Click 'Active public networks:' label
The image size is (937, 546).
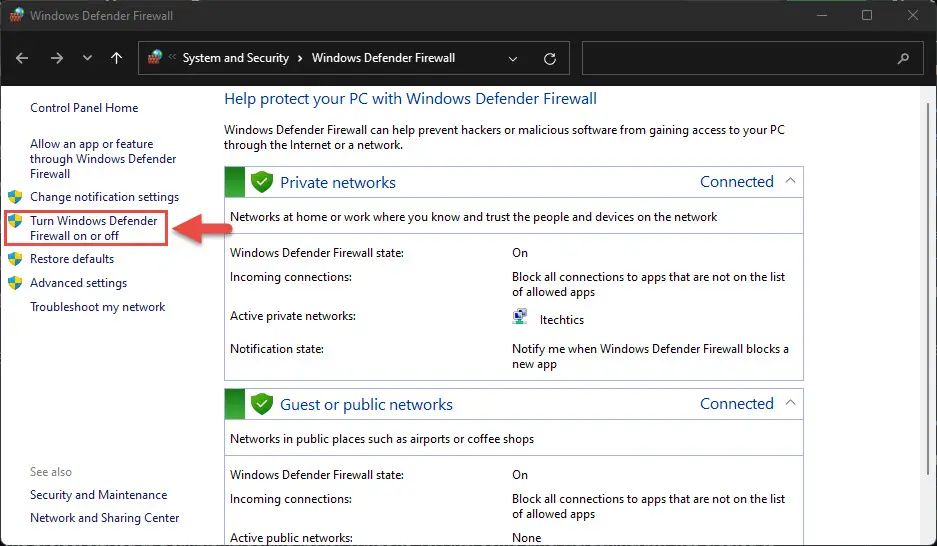[291, 538]
